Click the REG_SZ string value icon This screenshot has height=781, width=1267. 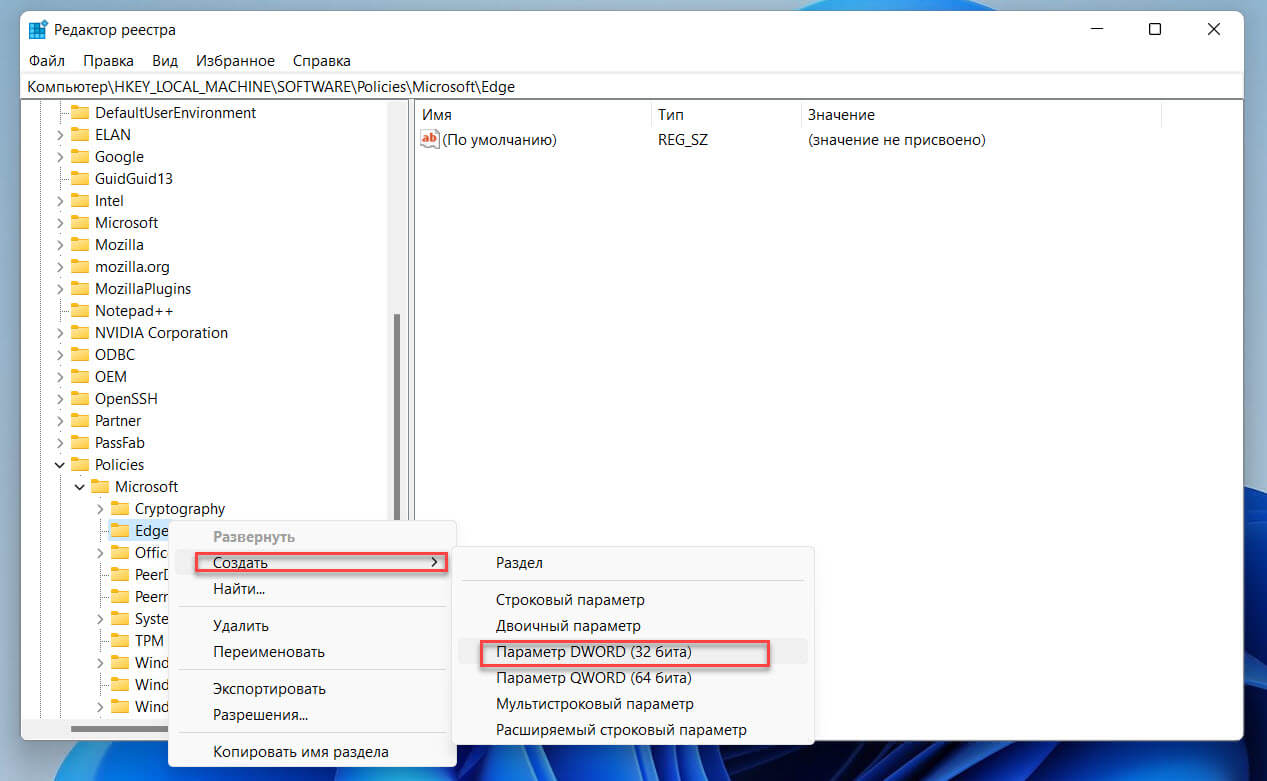pyautogui.click(x=430, y=140)
